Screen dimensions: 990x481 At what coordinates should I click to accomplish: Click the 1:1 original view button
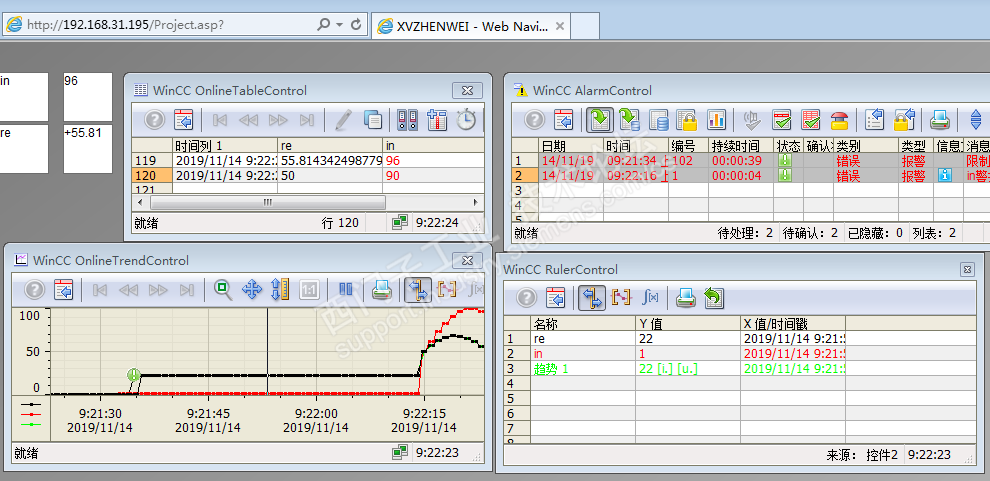click(309, 290)
